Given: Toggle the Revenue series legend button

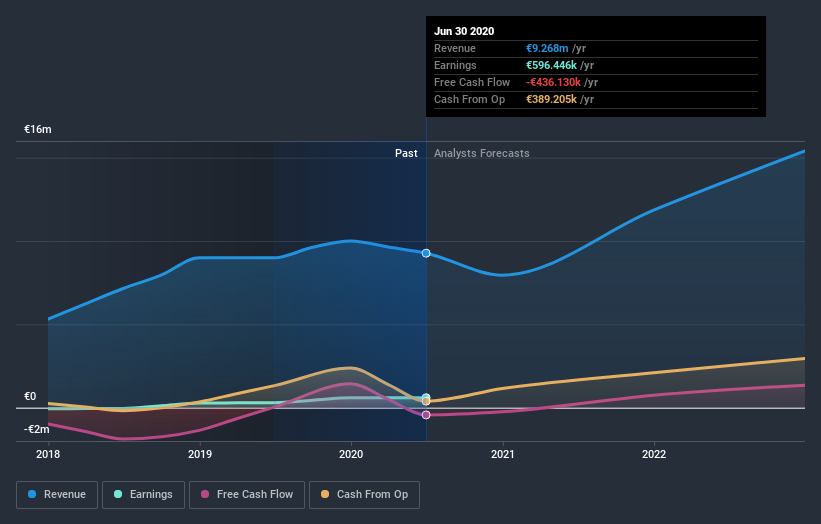Looking at the screenshot, I should pyautogui.click(x=57, y=495).
